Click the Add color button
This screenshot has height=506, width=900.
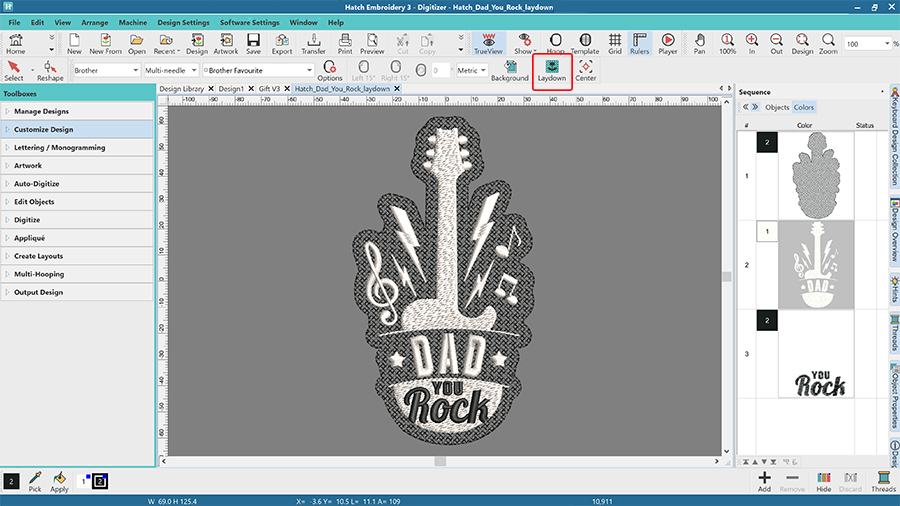point(764,481)
